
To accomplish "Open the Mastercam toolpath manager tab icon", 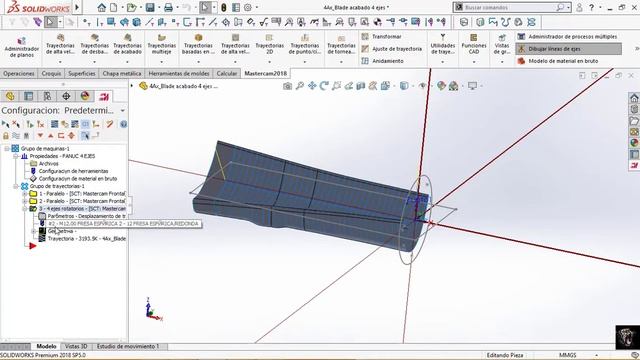I will tap(104, 96).
